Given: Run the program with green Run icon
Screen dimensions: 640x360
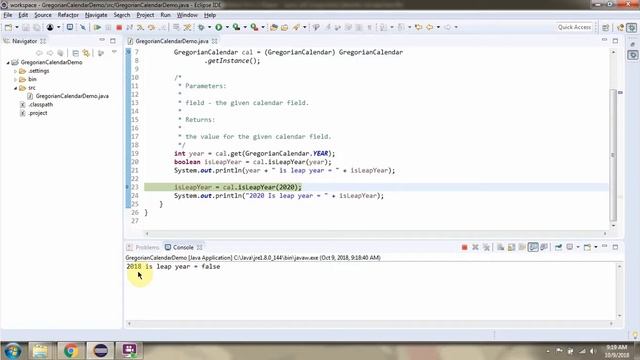Looking at the screenshot, I should pyautogui.click(x=219, y=27).
